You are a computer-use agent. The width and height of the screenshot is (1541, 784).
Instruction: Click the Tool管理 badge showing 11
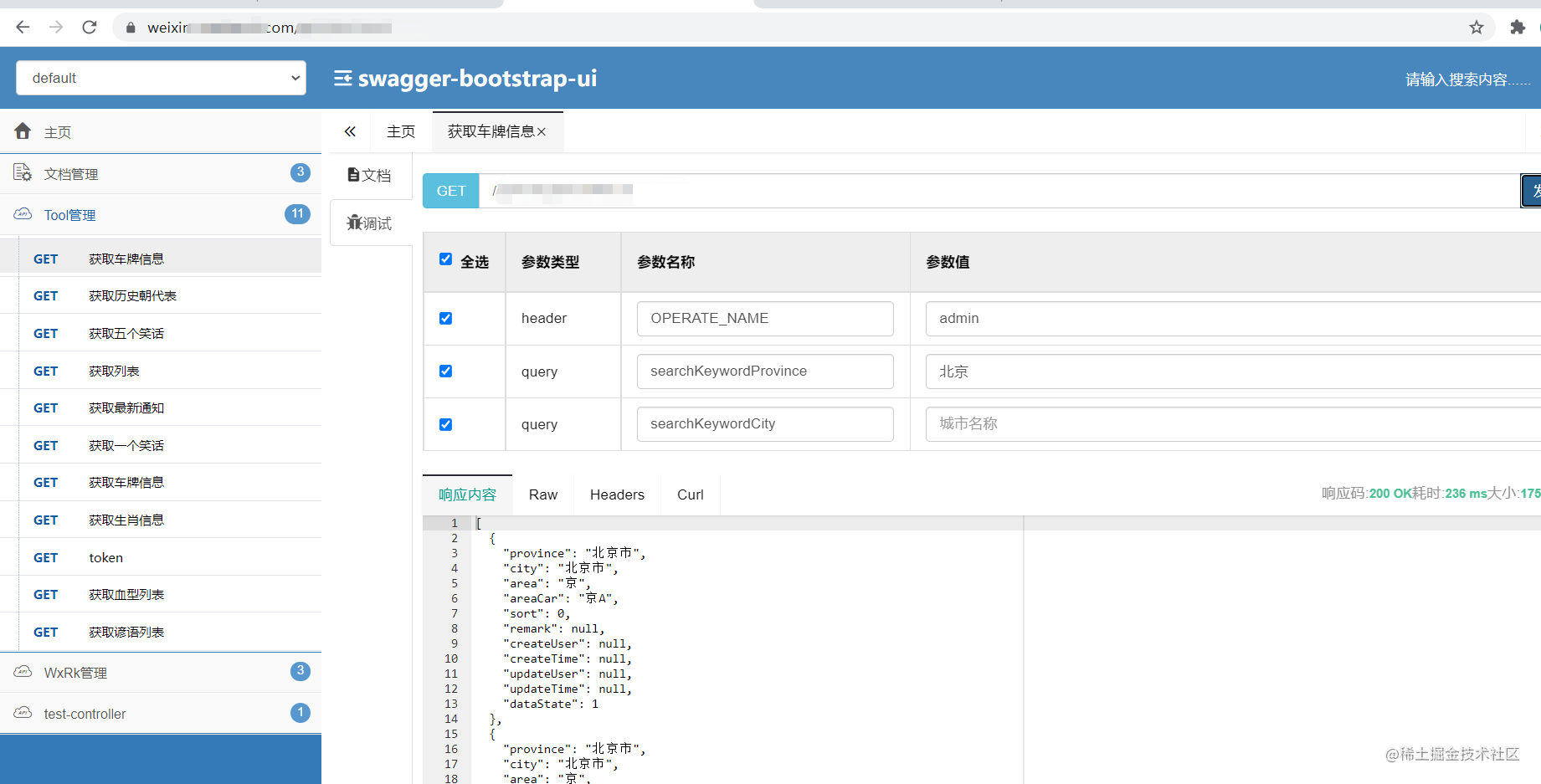click(x=297, y=214)
